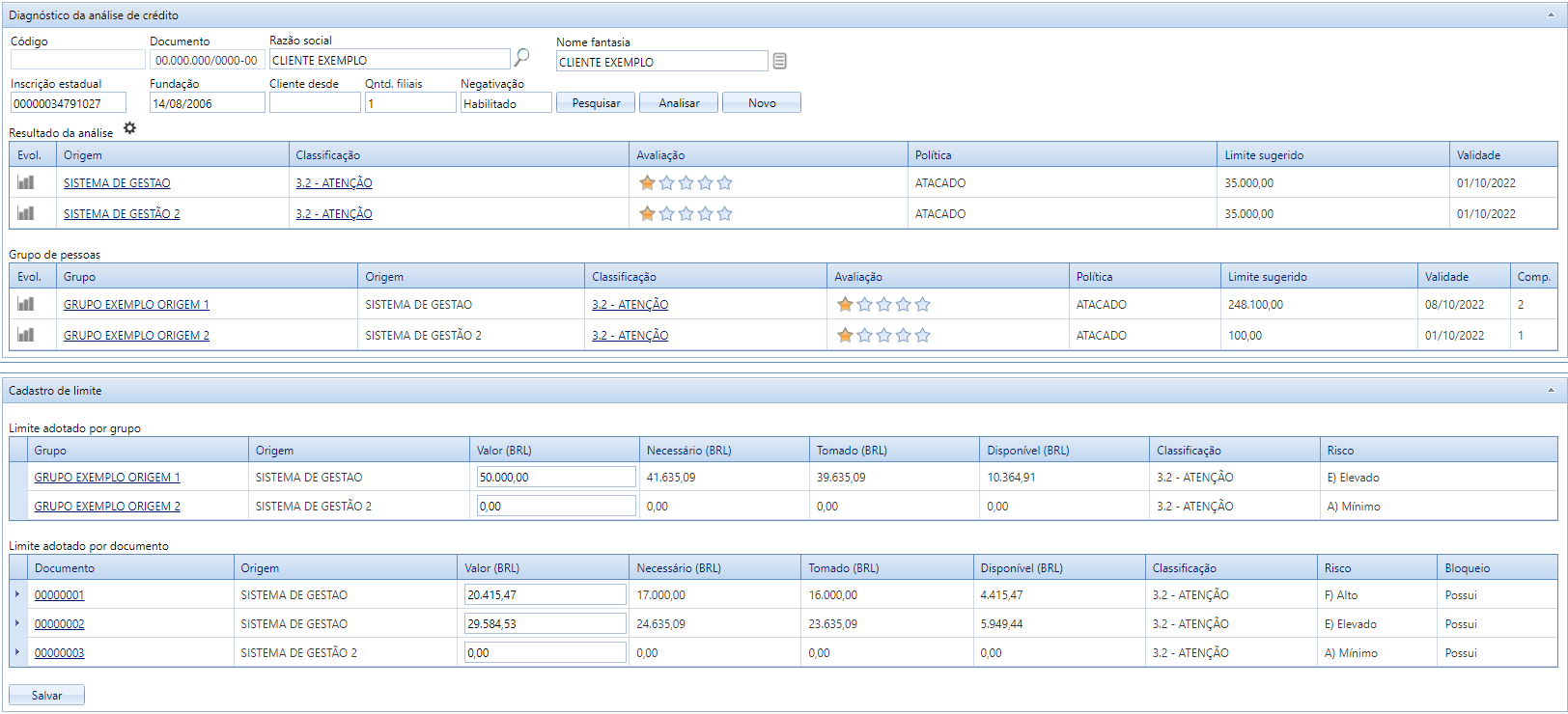The height and width of the screenshot is (714, 1568).
Task: Expand row for document 00000003
Action: (17, 652)
